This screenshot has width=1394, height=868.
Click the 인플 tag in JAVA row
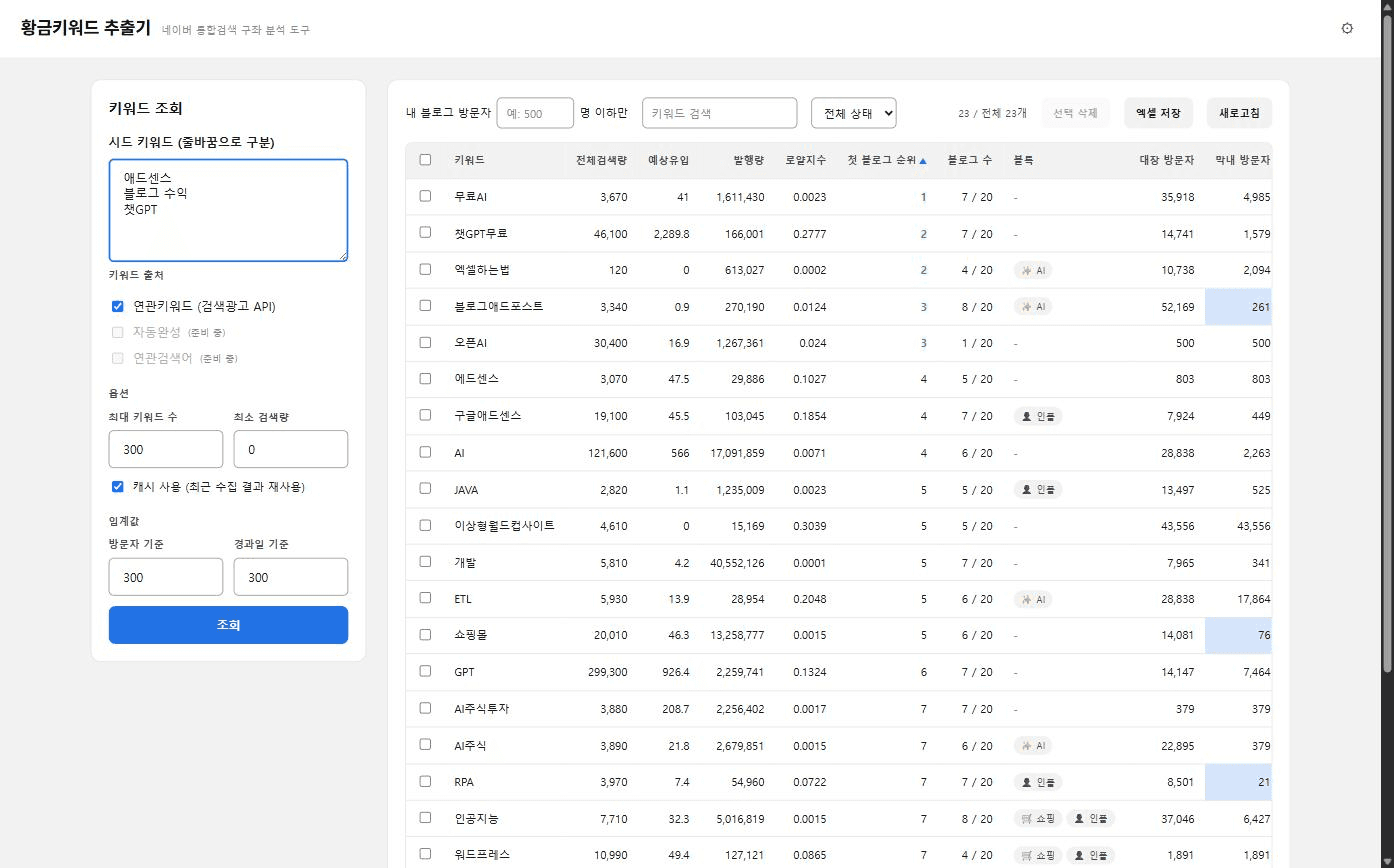click(1038, 490)
